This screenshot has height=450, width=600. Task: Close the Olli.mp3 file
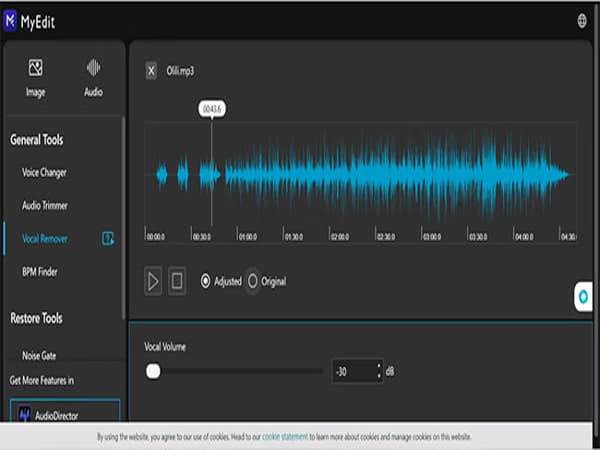click(x=151, y=71)
